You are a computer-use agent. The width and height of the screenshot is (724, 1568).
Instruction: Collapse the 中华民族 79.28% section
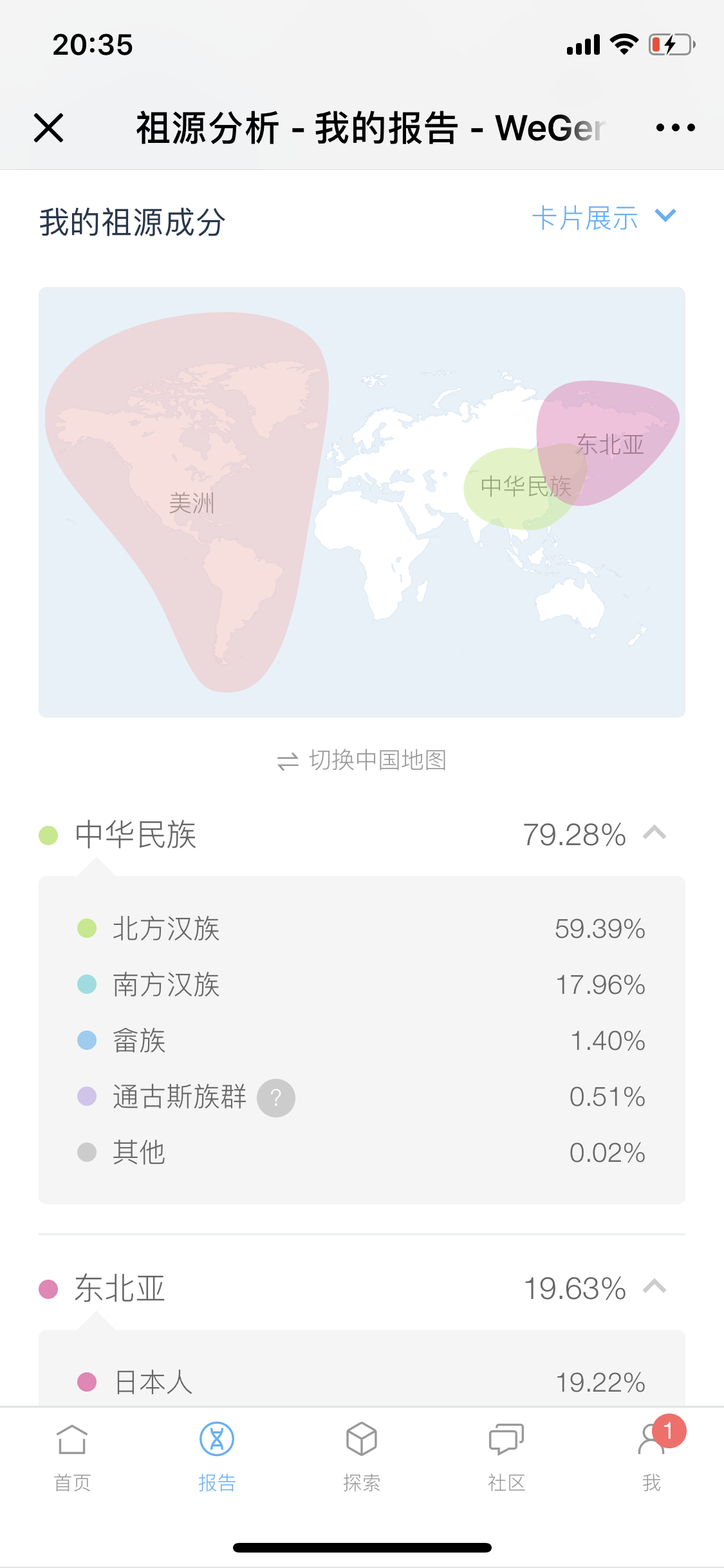point(654,834)
